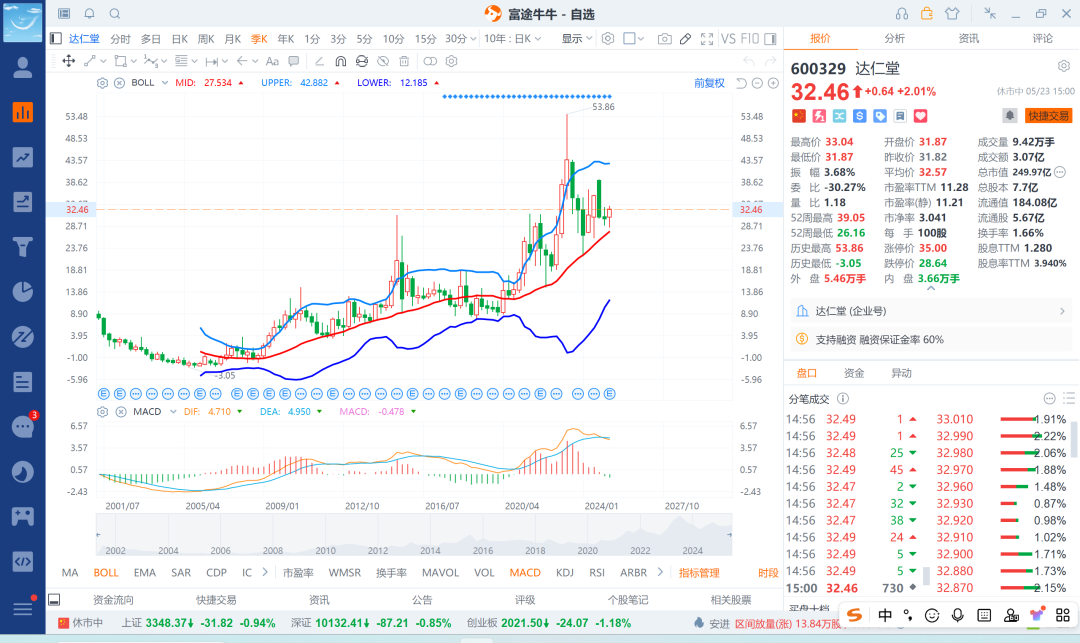
Task: Open the notification bell in the title bar
Action: [x=90, y=14]
